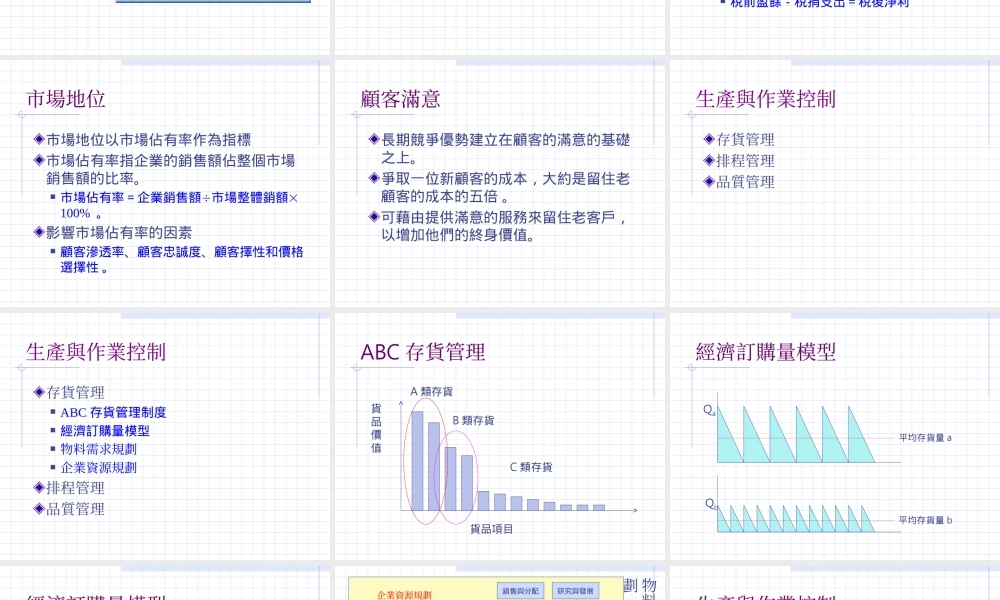Click the diamond bullet beside 存貨管理
1000x600 pixels.
coord(37,393)
